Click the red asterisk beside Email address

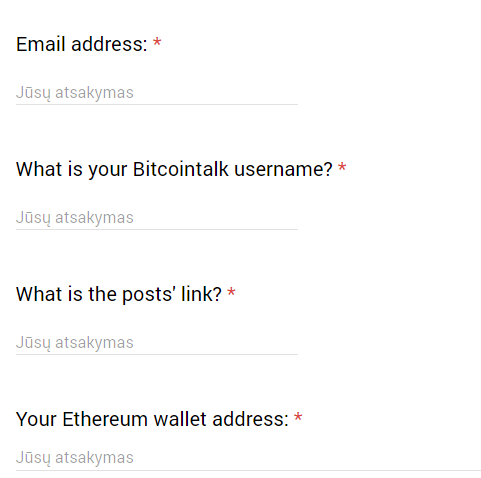pos(157,42)
